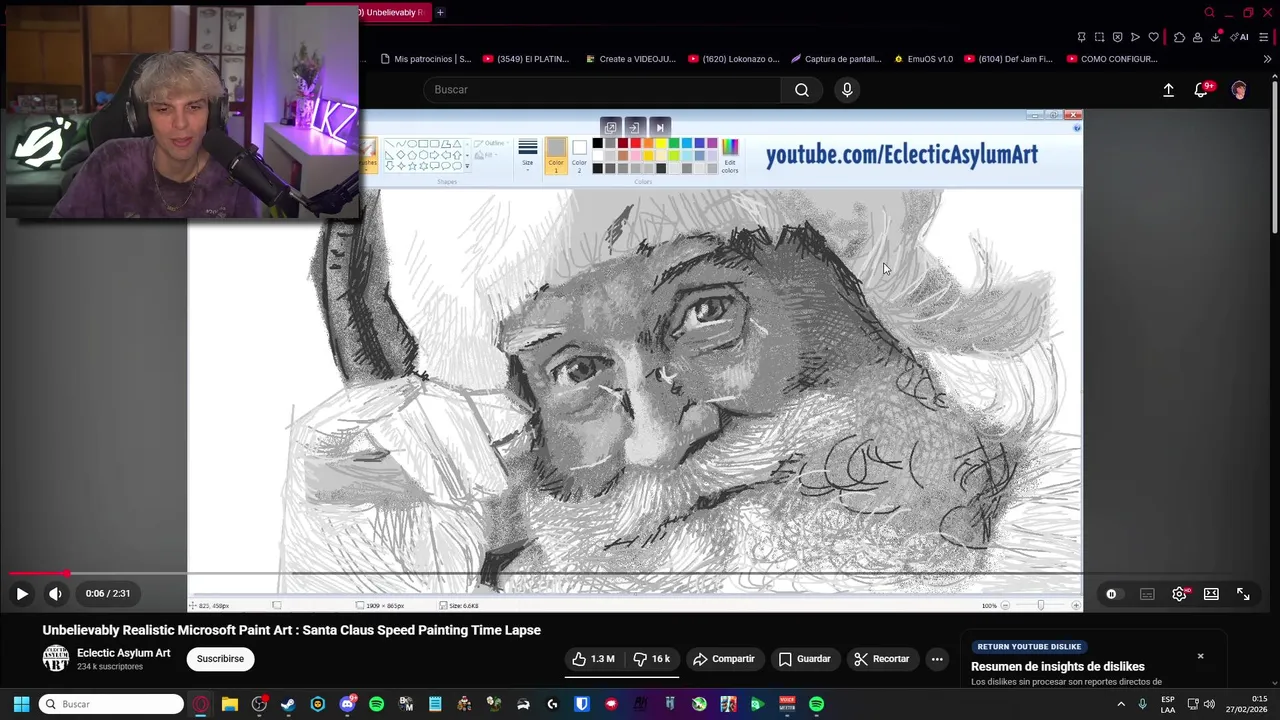Screen dimensions: 1280x720
Task: Select the Unbelievably Realistic browser tab
Action: [x=394, y=12]
